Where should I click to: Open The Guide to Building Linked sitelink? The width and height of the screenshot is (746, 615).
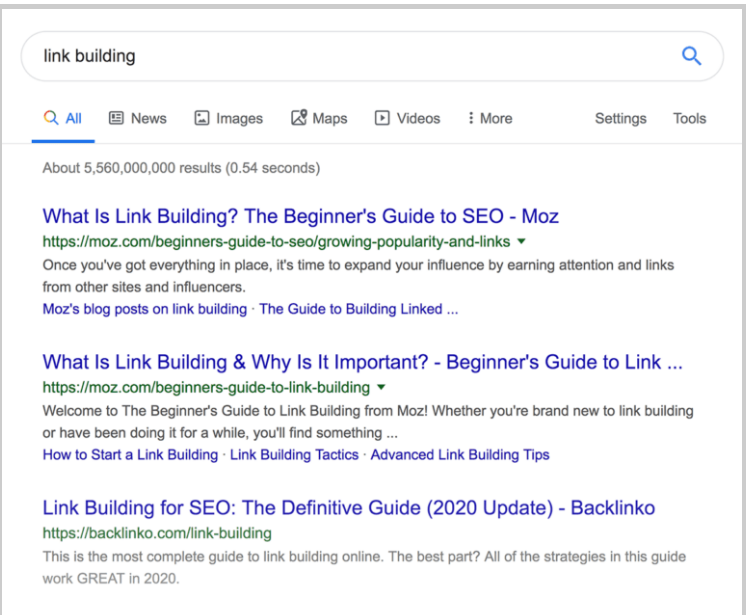click(358, 309)
